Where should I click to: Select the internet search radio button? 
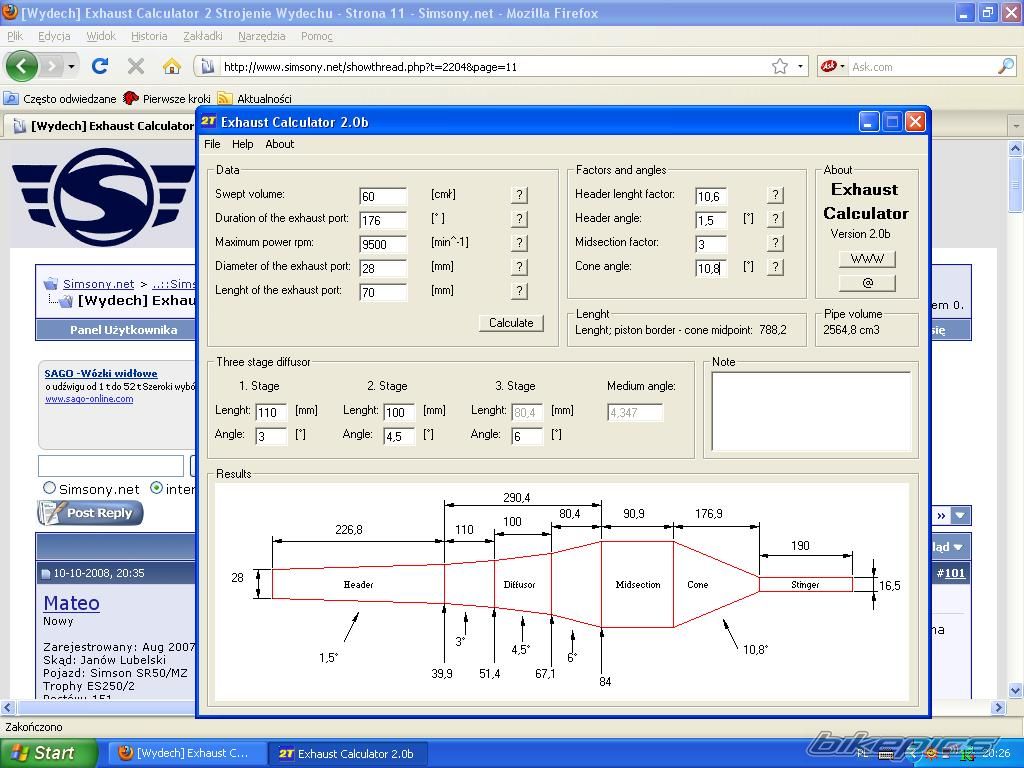156,488
